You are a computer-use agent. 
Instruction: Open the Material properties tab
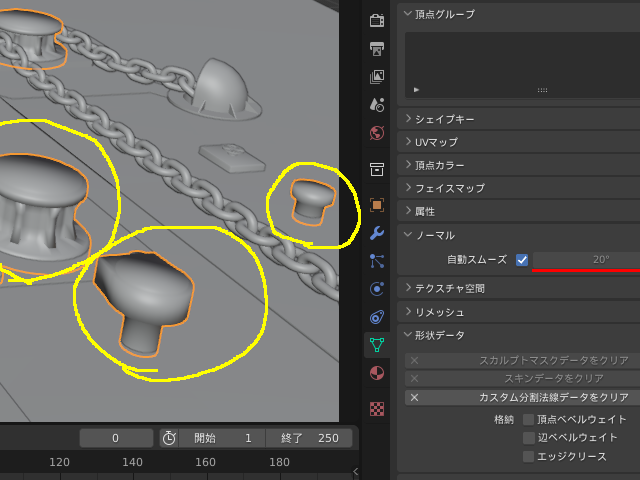click(377, 373)
